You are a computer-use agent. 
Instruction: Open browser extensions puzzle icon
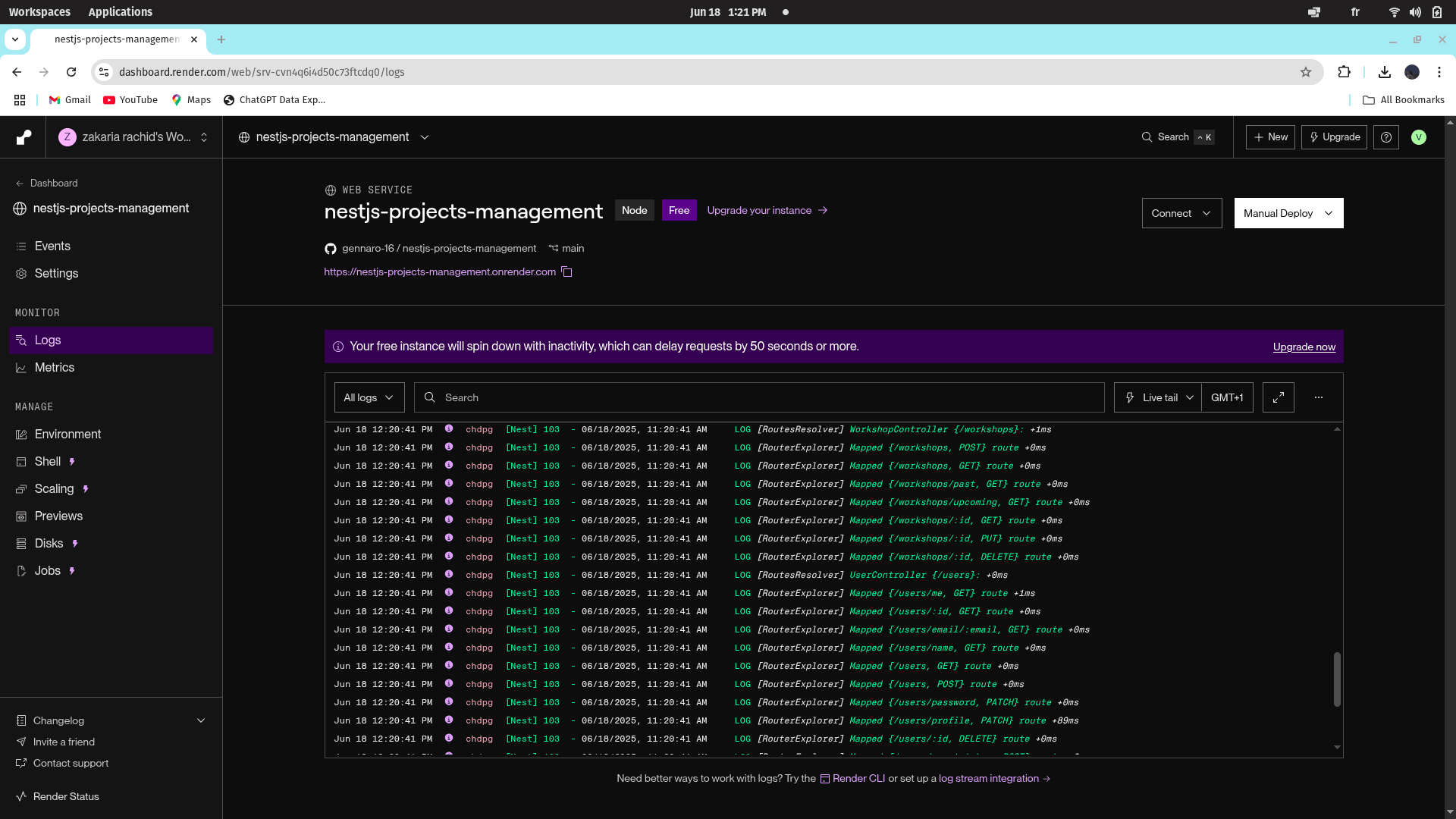[x=1345, y=72]
